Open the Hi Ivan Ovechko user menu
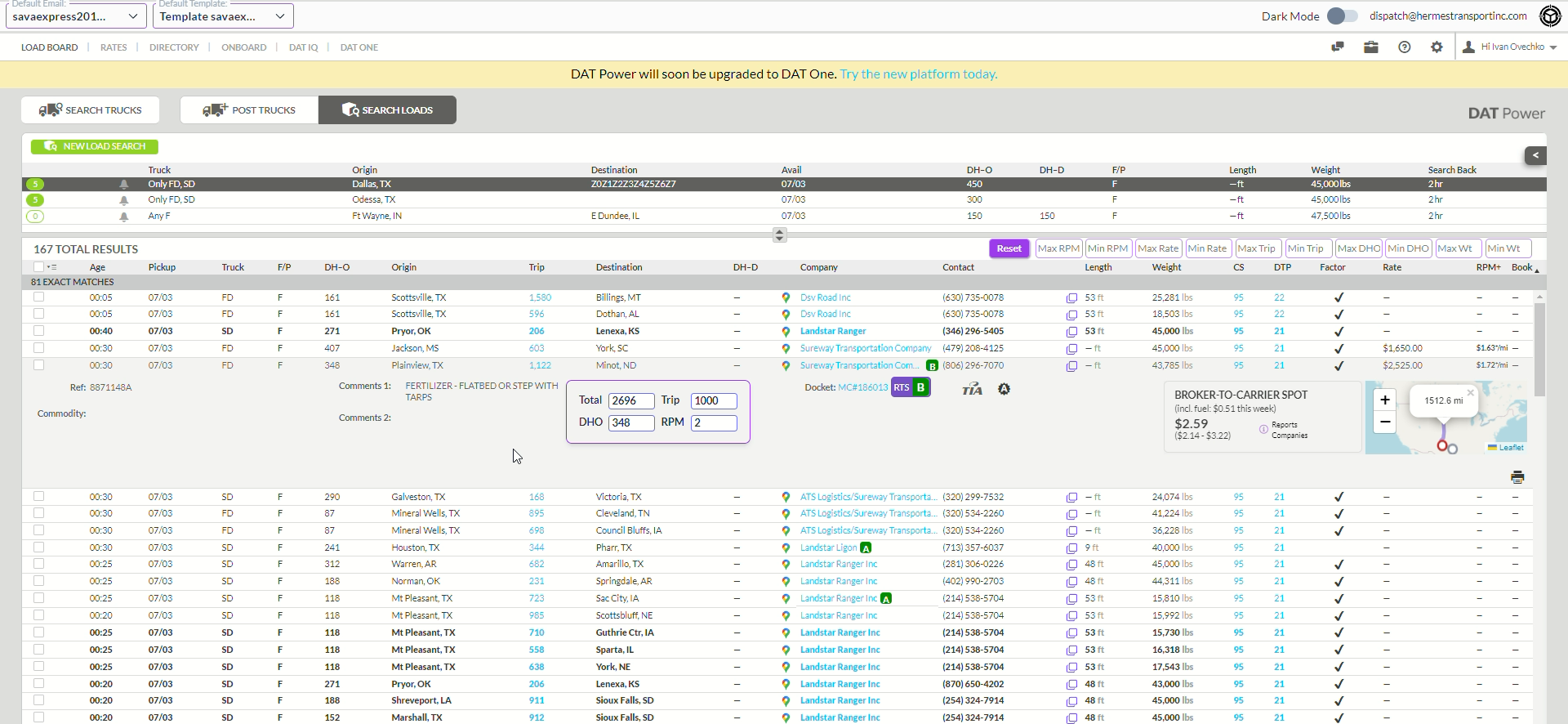The height and width of the screenshot is (724, 1568). point(1510,47)
